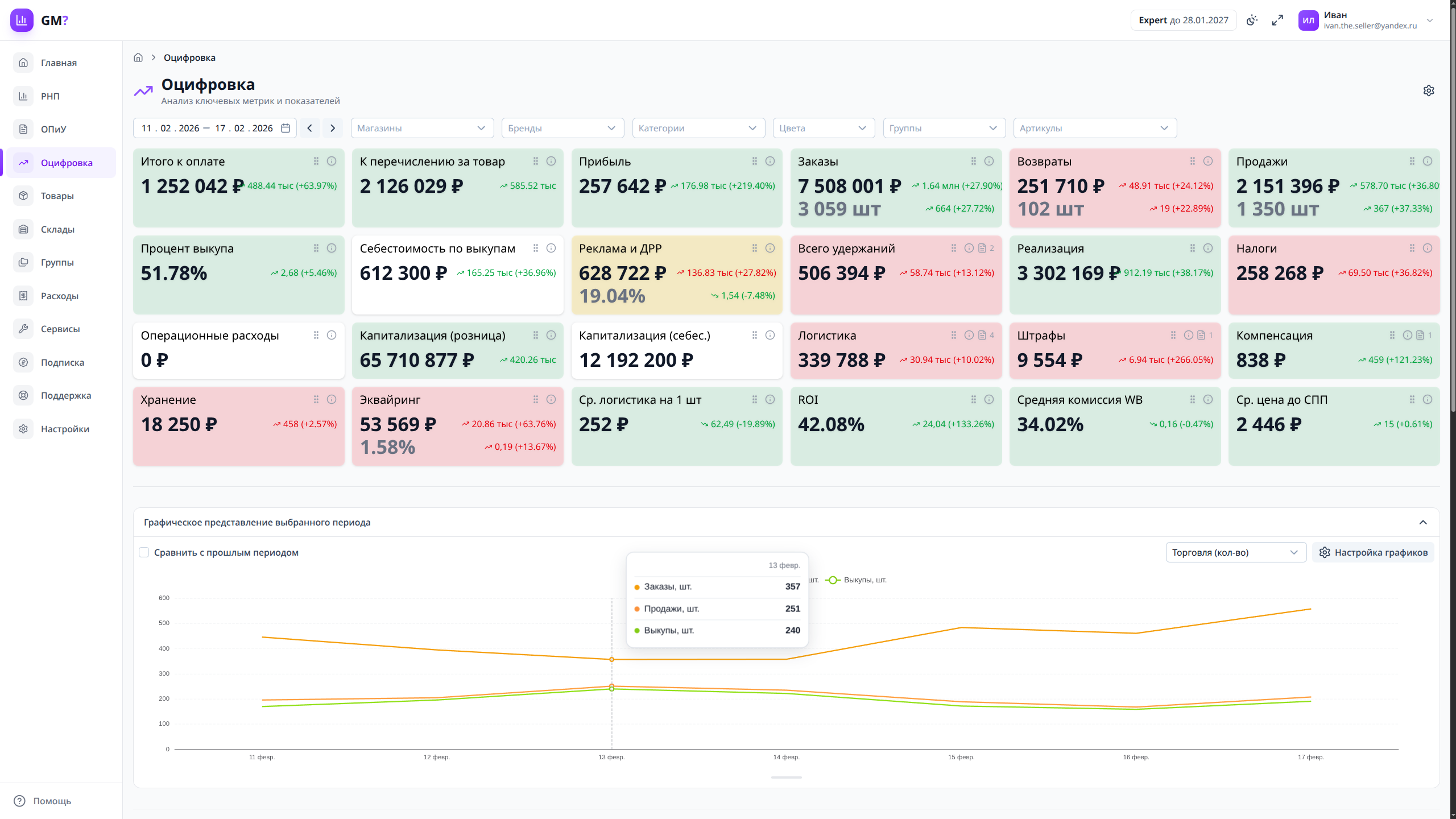Viewport: 1456px width, 819px height.
Task: Toggle Выкупы series in chart legend
Action: pos(858,580)
